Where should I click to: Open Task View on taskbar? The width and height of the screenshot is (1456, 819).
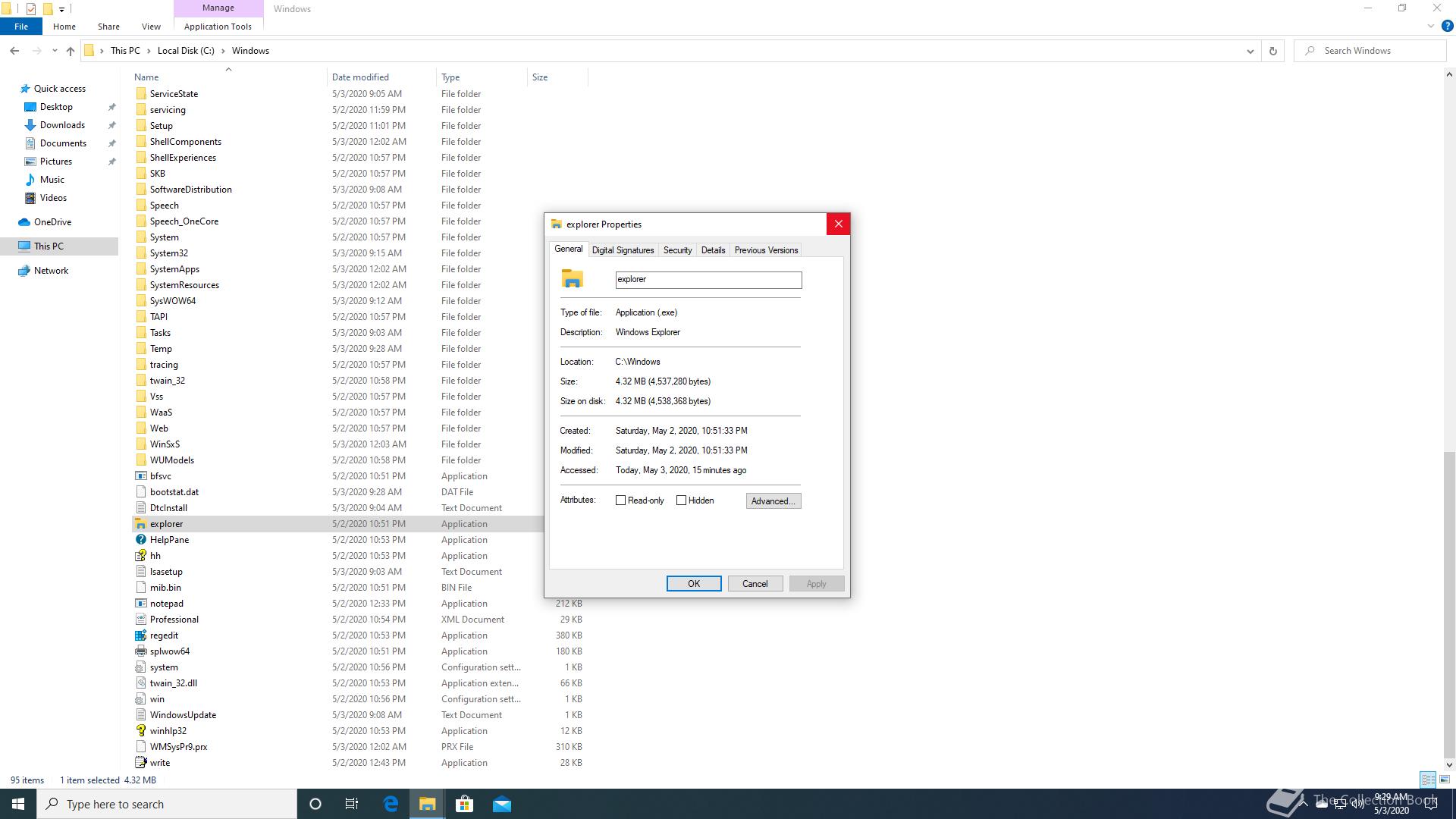click(352, 804)
